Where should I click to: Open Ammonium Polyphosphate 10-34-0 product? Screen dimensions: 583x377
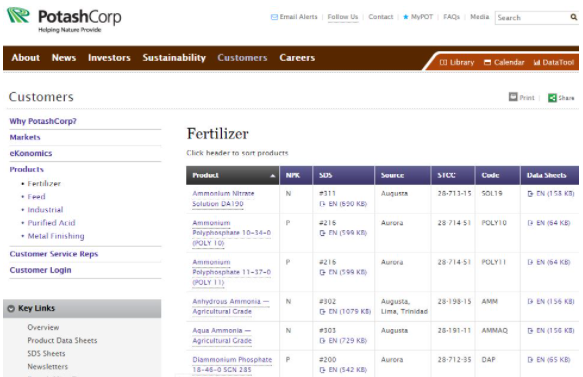pos(231,233)
